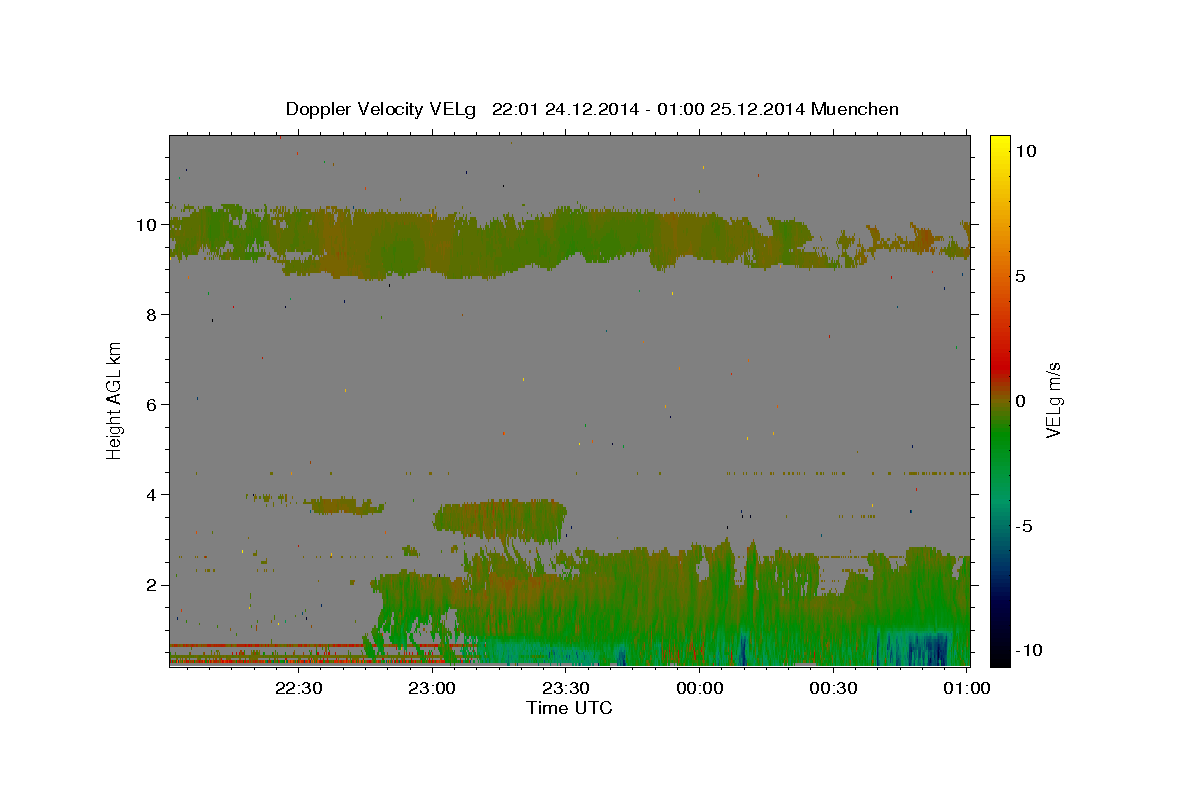
Task: Click the dark blue precipitation core near 00:50
Action: click(x=925, y=648)
